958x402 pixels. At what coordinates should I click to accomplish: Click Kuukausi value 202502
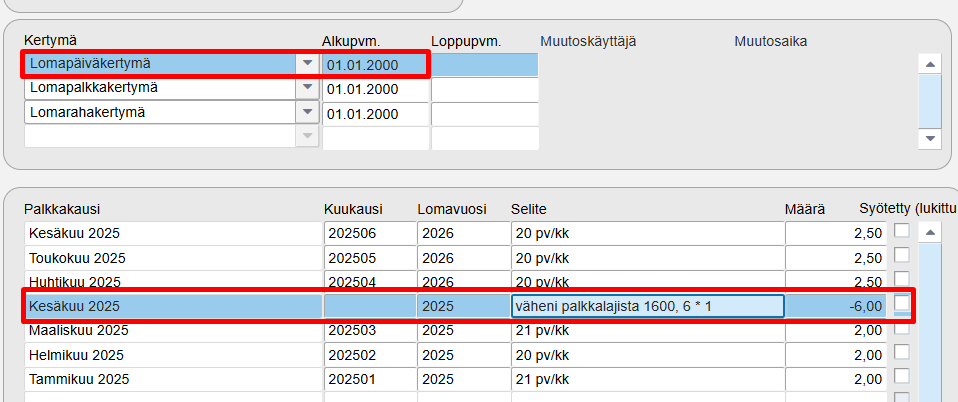pyautogui.click(x=370, y=355)
